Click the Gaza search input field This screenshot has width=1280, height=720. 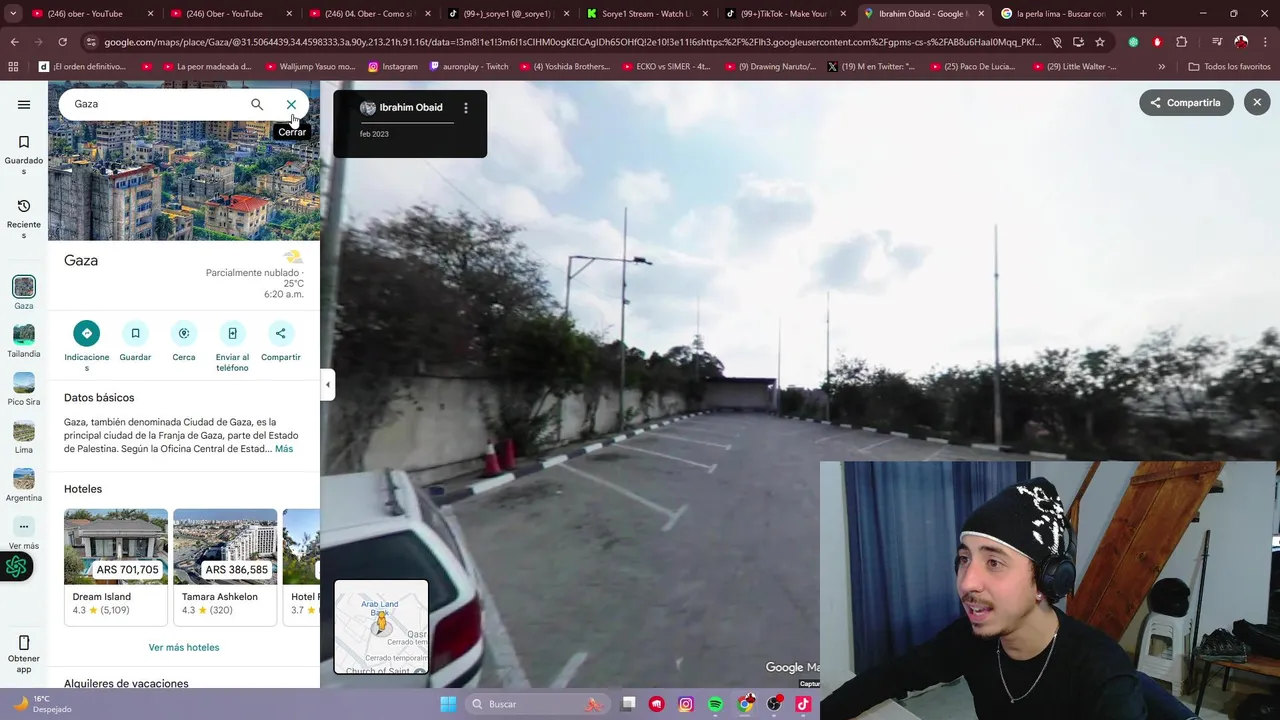click(155, 104)
